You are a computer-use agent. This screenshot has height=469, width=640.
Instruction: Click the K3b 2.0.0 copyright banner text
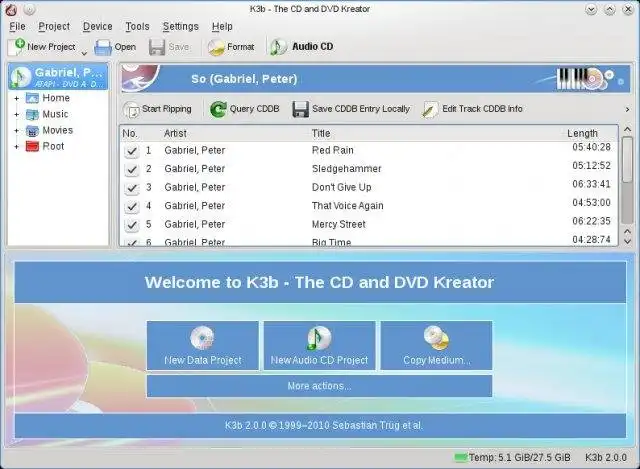pos(324,425)
